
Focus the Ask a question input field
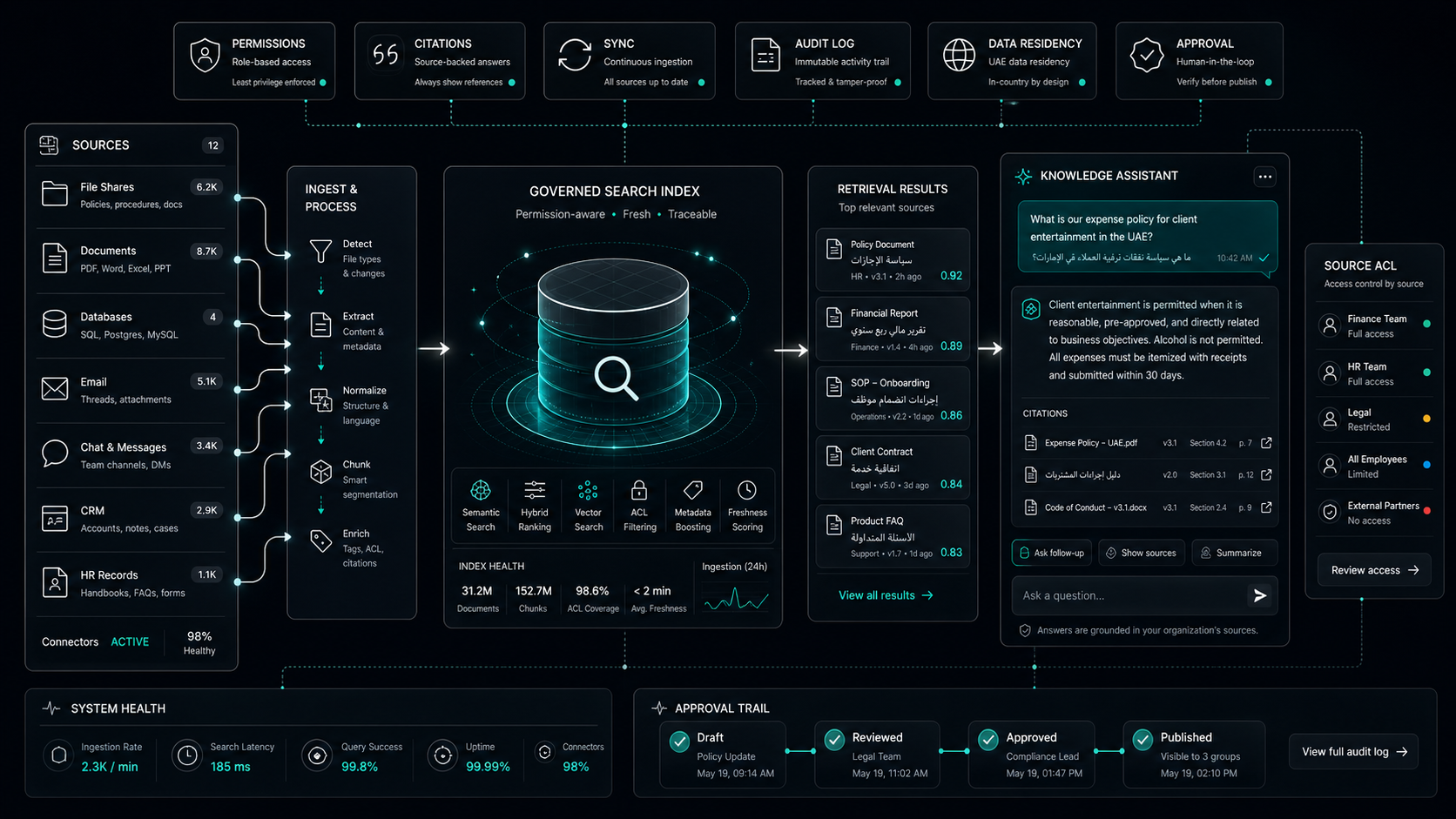click(1144, 595)
